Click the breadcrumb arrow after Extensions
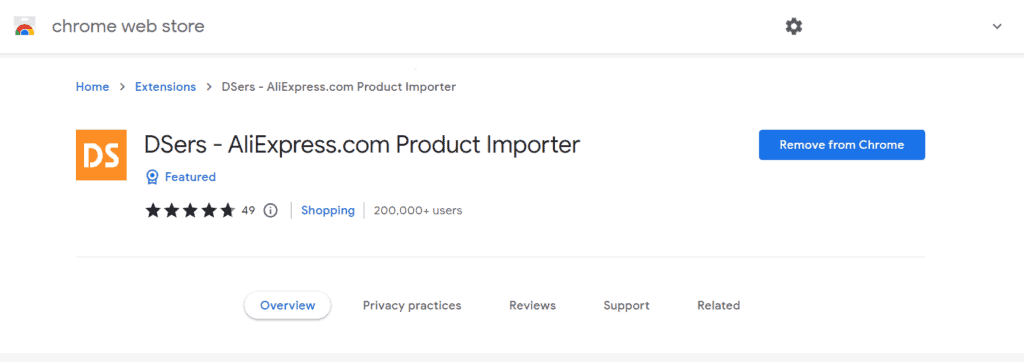The width and height of the screenshot is (1024, 362). (x=209, y=87)
